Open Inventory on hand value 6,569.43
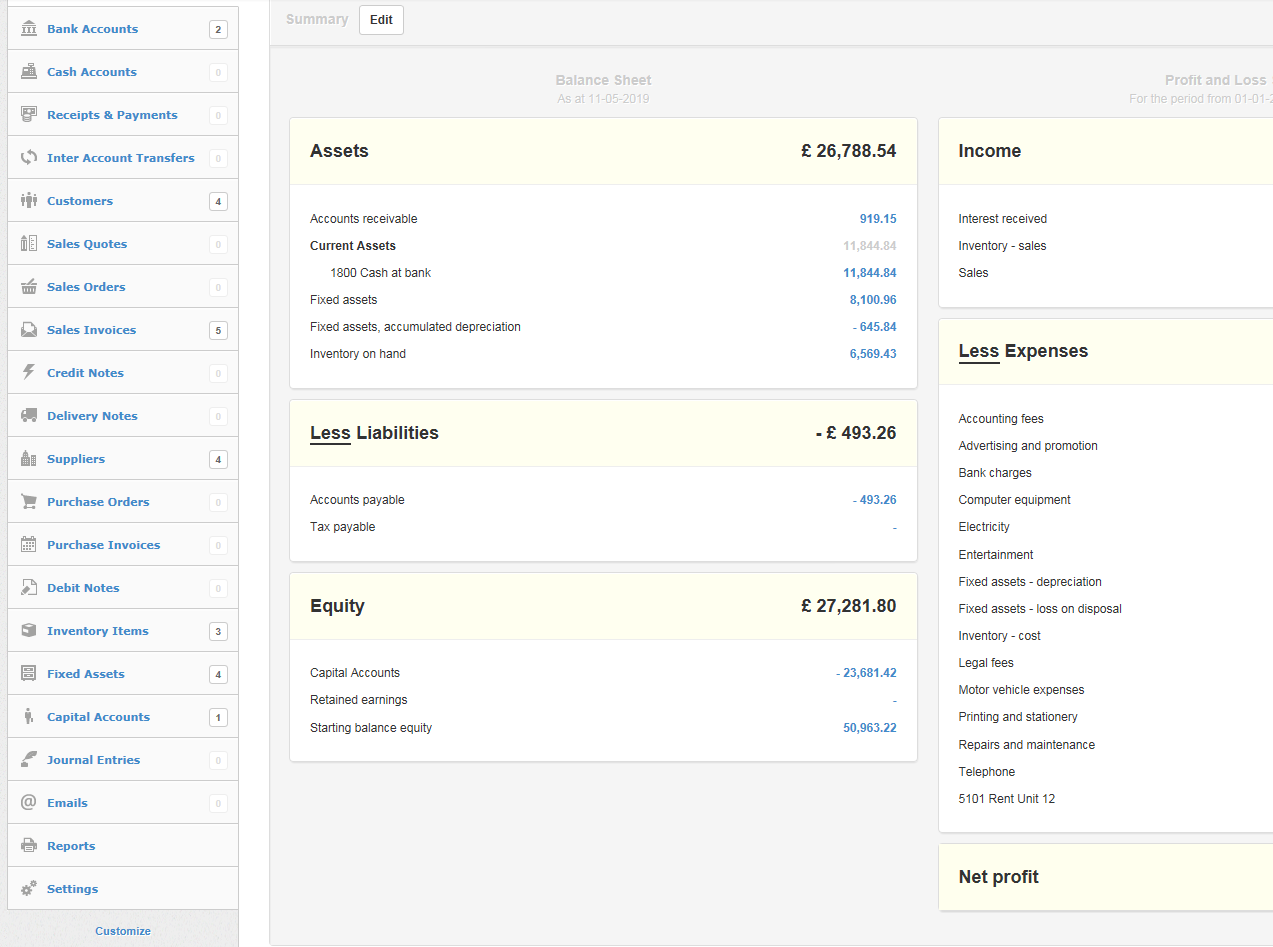 click(x=873, y=354)
